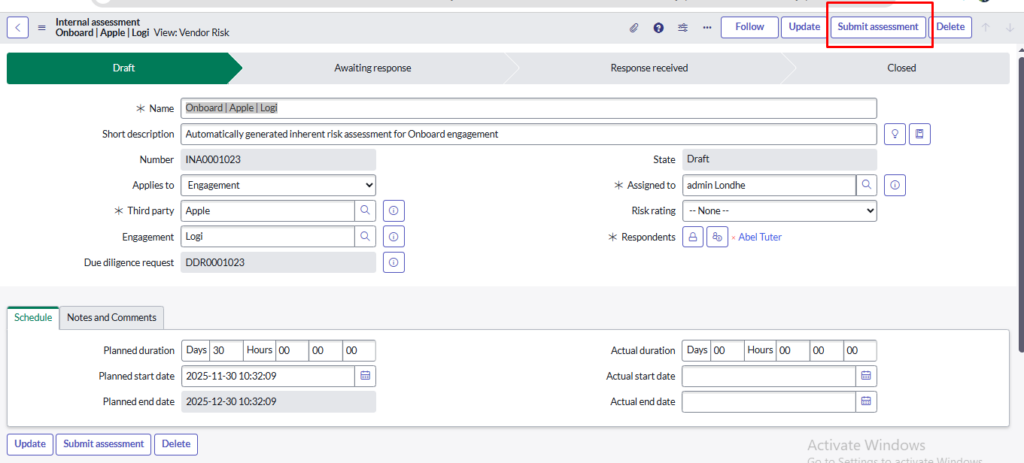Remove Abel Tuter from Respondents
This screenshot has height=463, width=1024.
pyautogui.click(x=733, y=238)
